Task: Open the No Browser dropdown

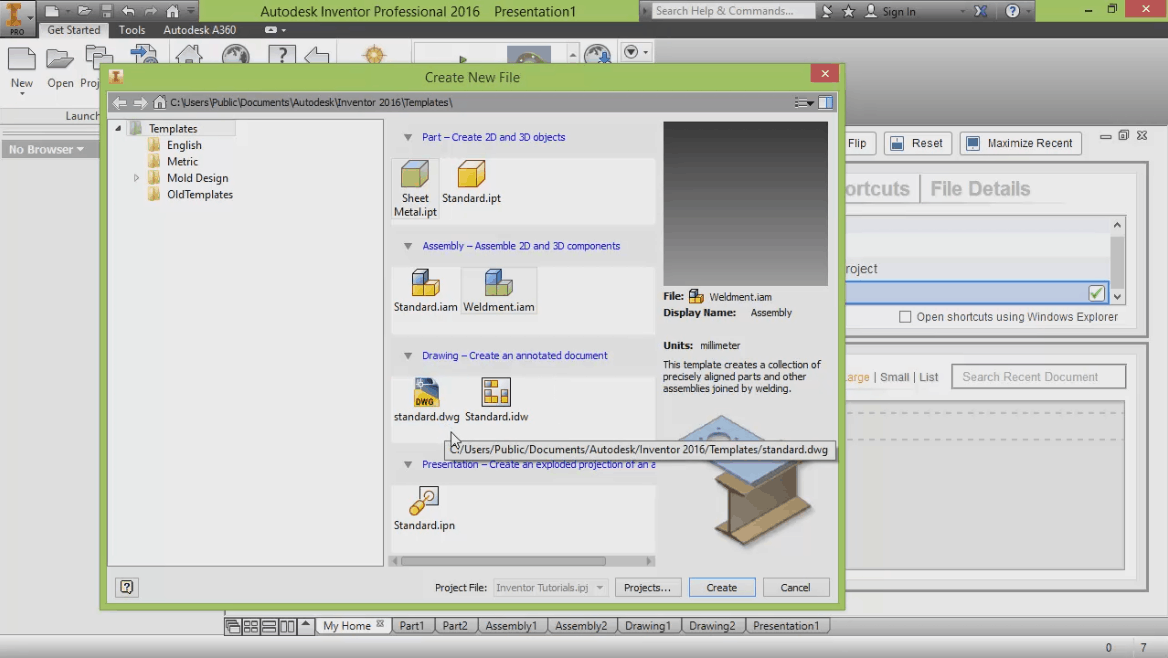Action: tap(46, 149)
